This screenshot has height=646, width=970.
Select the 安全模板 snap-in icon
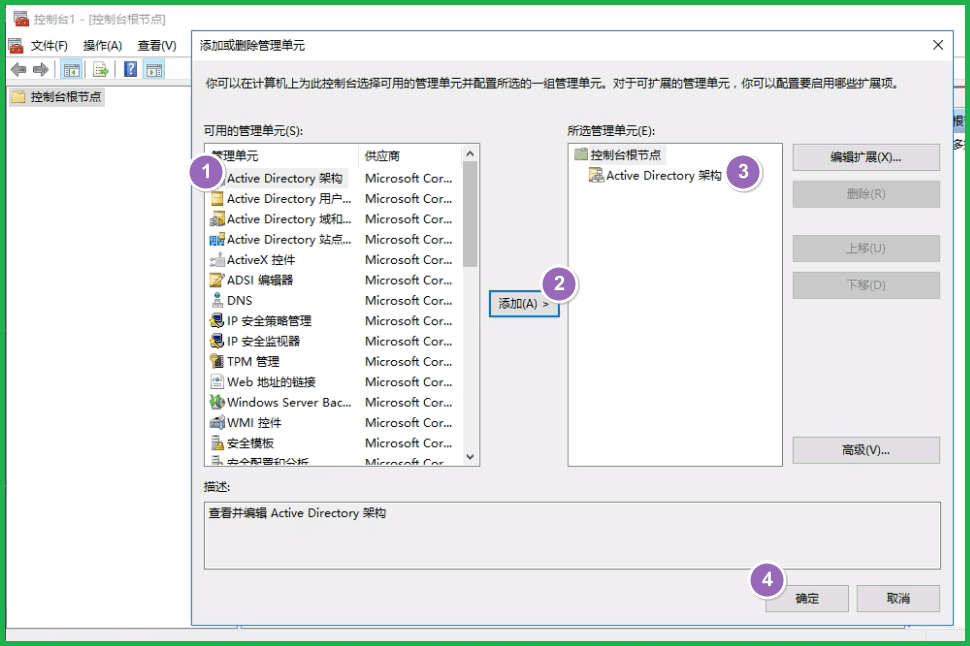pyautogui.click(x=217, y=443)
